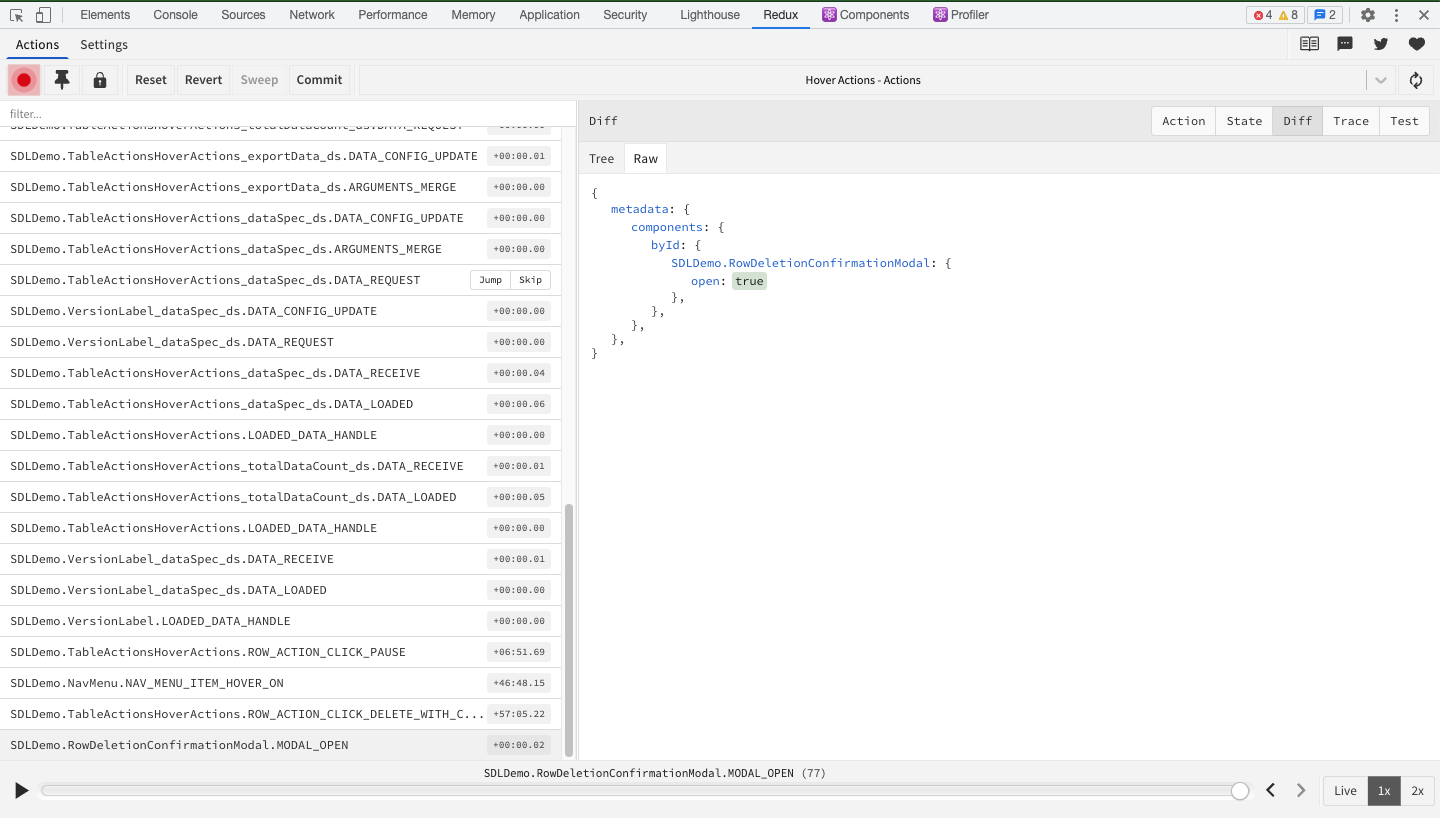Jump to the dataSpec_ds DATA_REQUEST action
Image resolution: width=1440 pixels, height=818 pixels.
pos(489,280)
